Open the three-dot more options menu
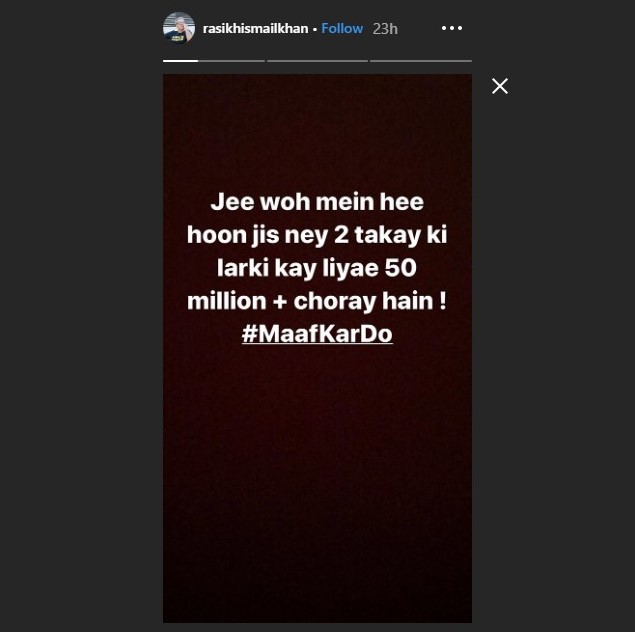Viewport: 635px width, 632px height. tap(452, 28)
